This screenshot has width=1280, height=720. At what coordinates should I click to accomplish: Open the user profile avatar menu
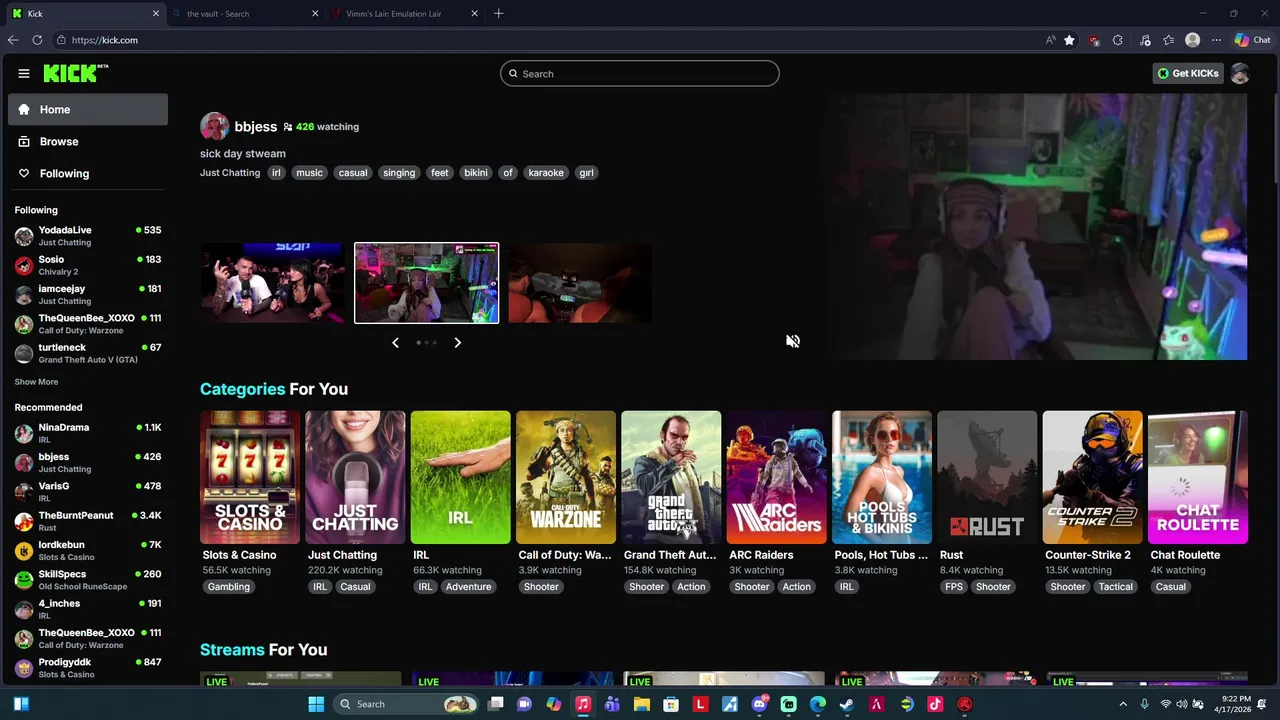(x=1240, y=73)
